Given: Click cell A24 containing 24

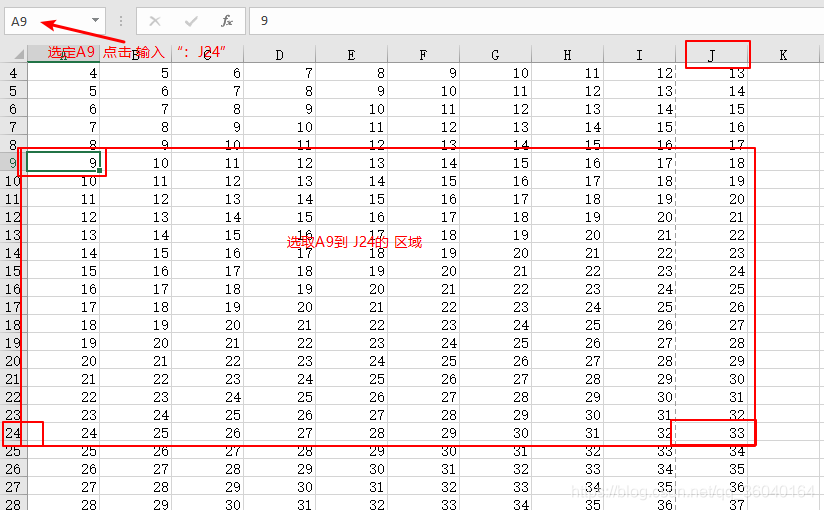Looking at the screenshot, I should [x=63, y=433].
